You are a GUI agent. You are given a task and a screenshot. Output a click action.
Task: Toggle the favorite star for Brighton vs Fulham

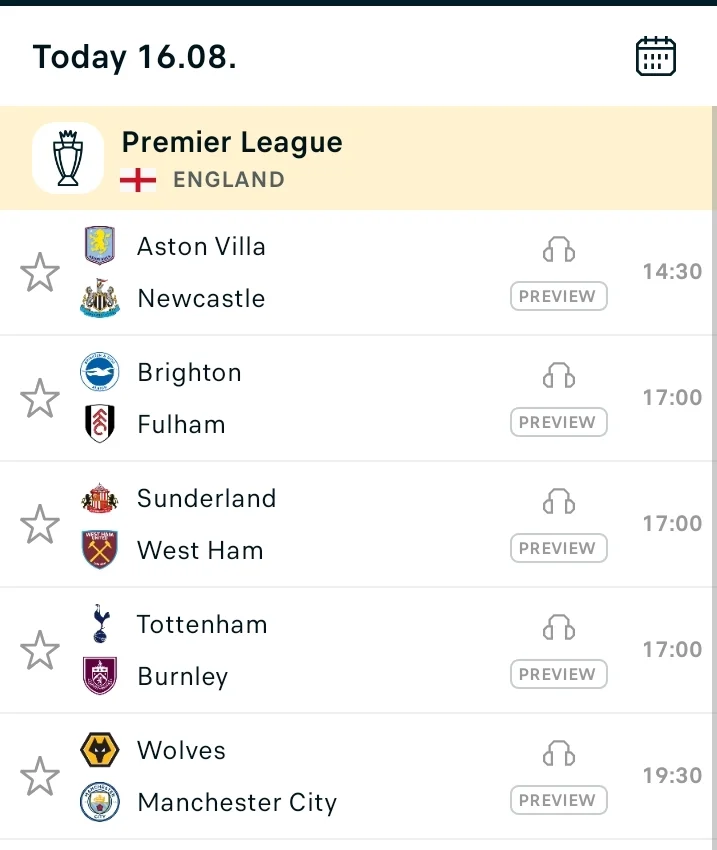40,398
